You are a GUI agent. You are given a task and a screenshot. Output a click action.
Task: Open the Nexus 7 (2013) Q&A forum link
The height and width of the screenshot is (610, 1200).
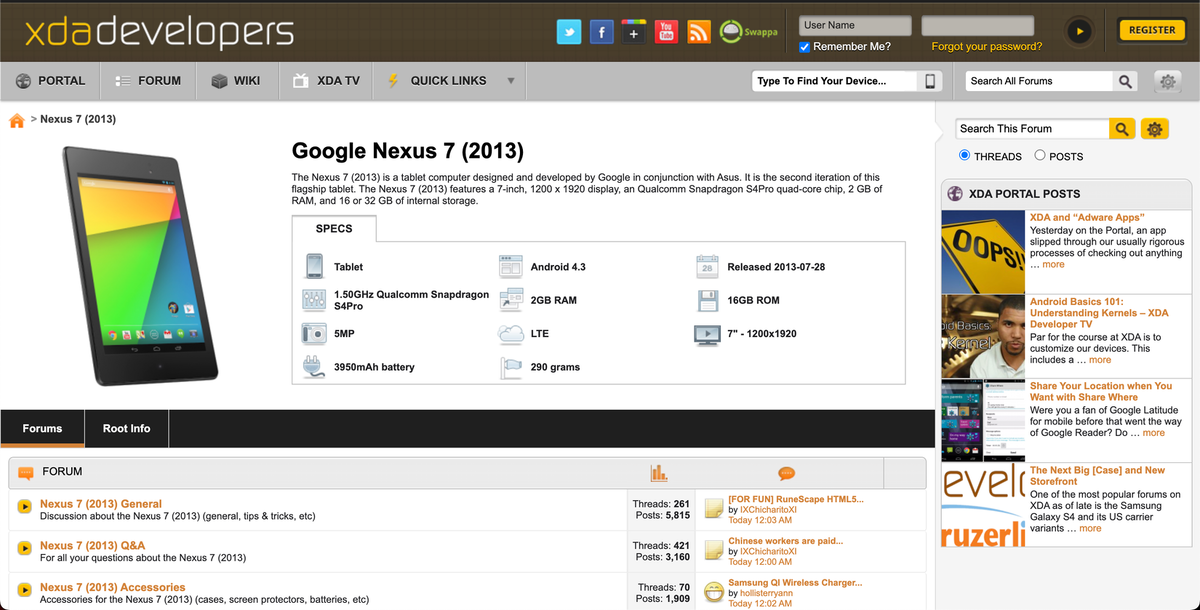(92, 546)
